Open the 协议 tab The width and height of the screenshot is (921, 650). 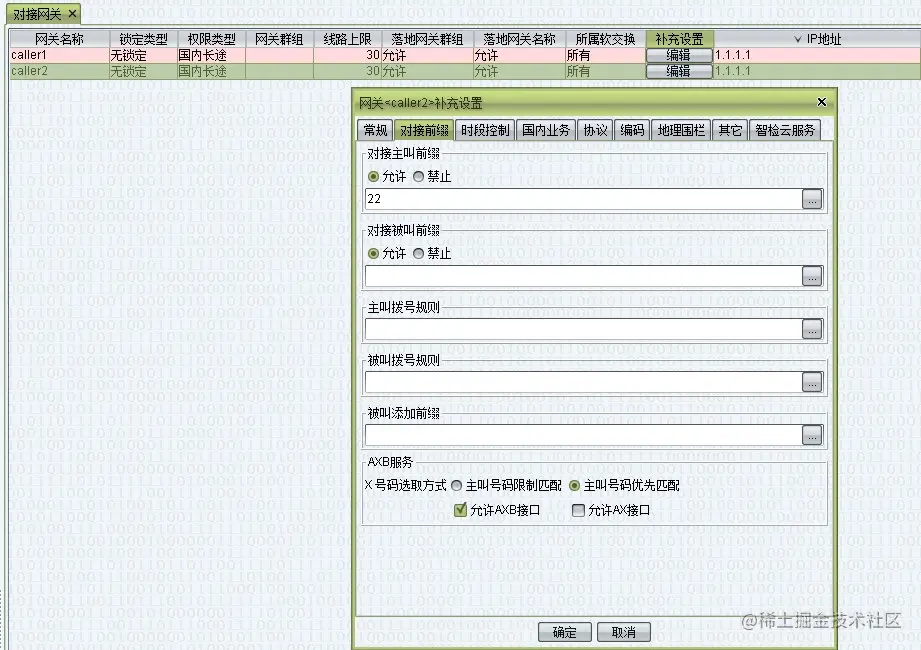click(x=595, y=130)
